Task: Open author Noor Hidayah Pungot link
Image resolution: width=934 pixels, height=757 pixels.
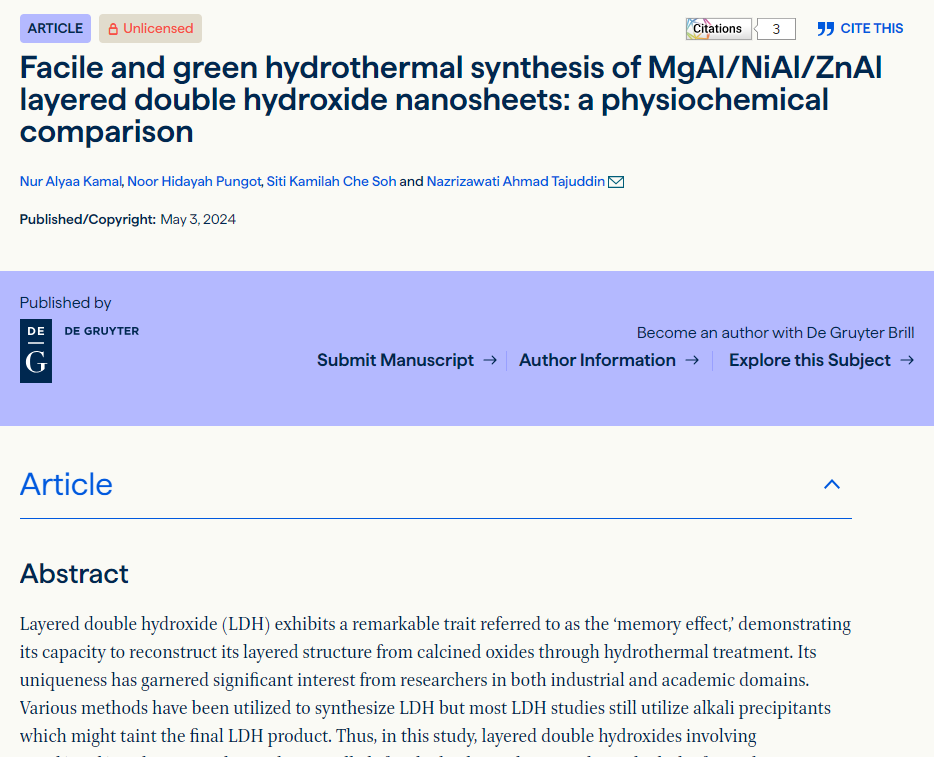Action: [x=194, y=182]
